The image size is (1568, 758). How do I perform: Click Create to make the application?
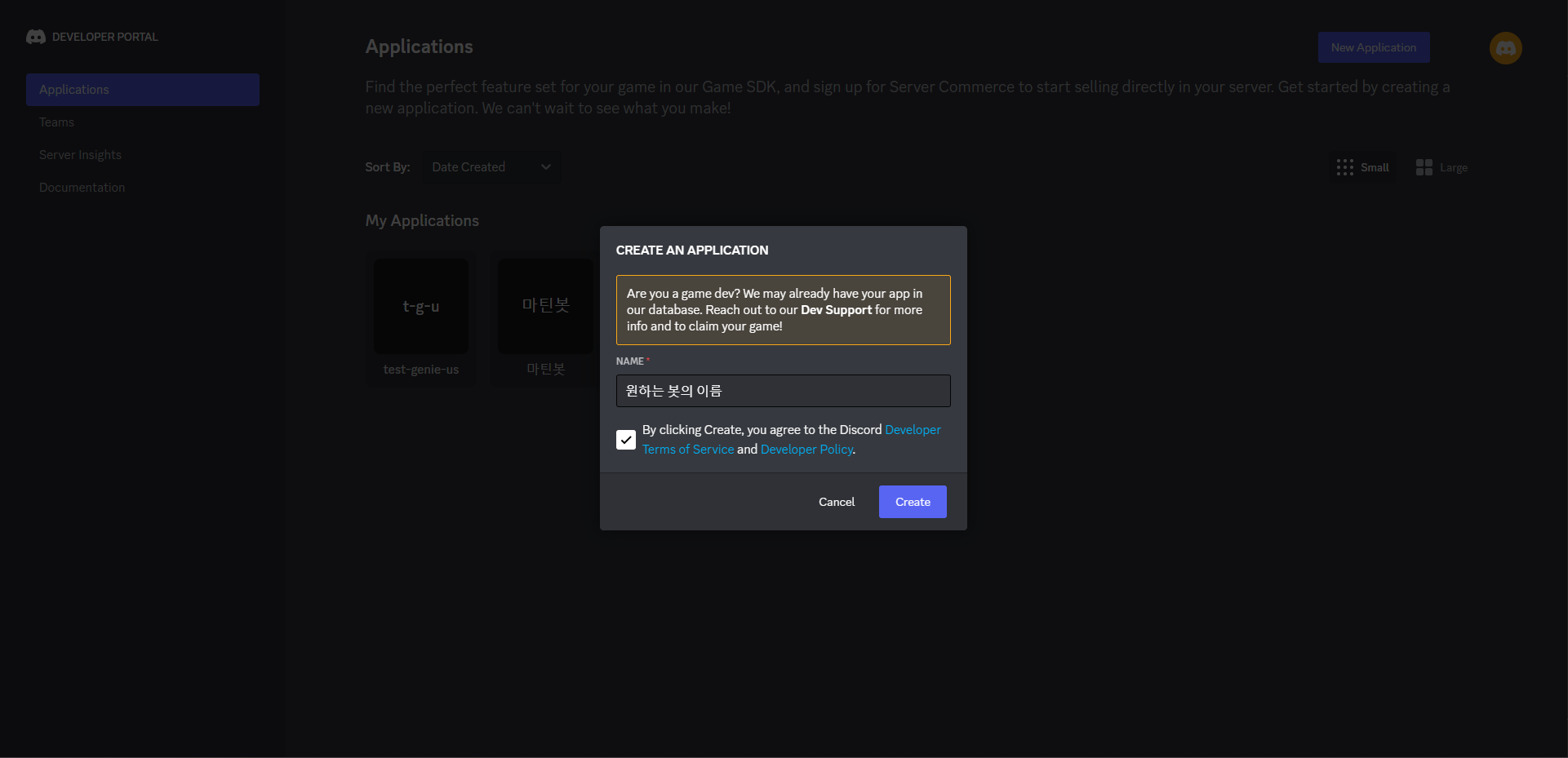(x=913, y=502)
